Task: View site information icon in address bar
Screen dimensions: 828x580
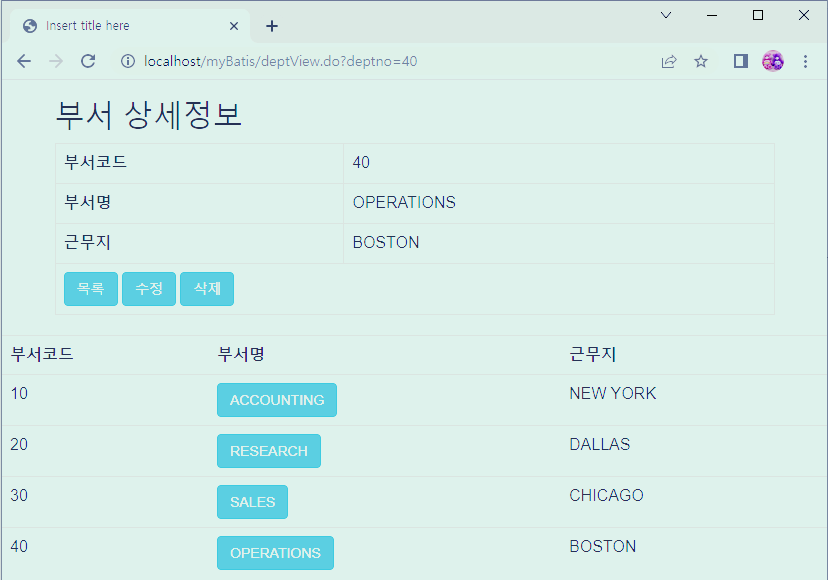Action: (128, 61)
